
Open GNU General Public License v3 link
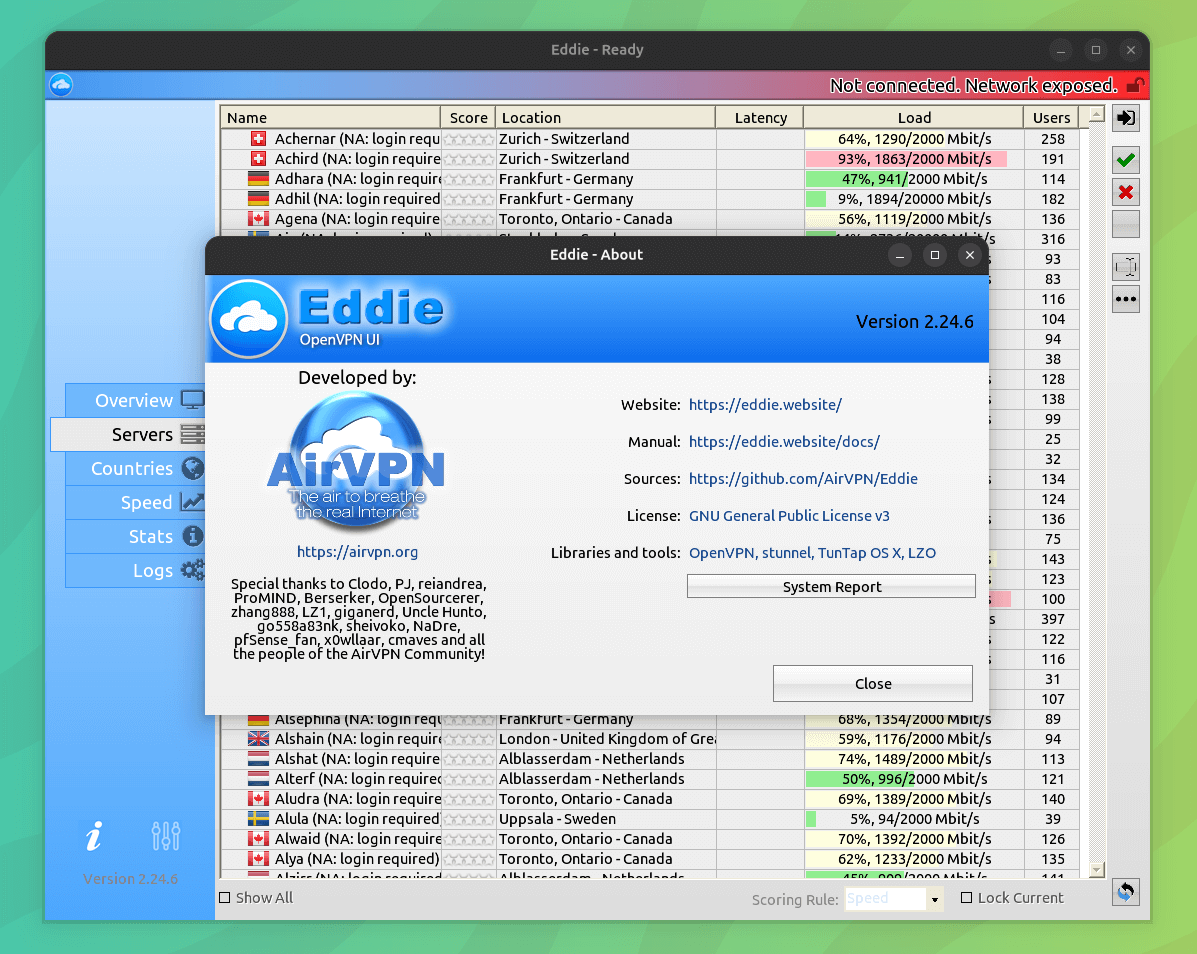789,516
